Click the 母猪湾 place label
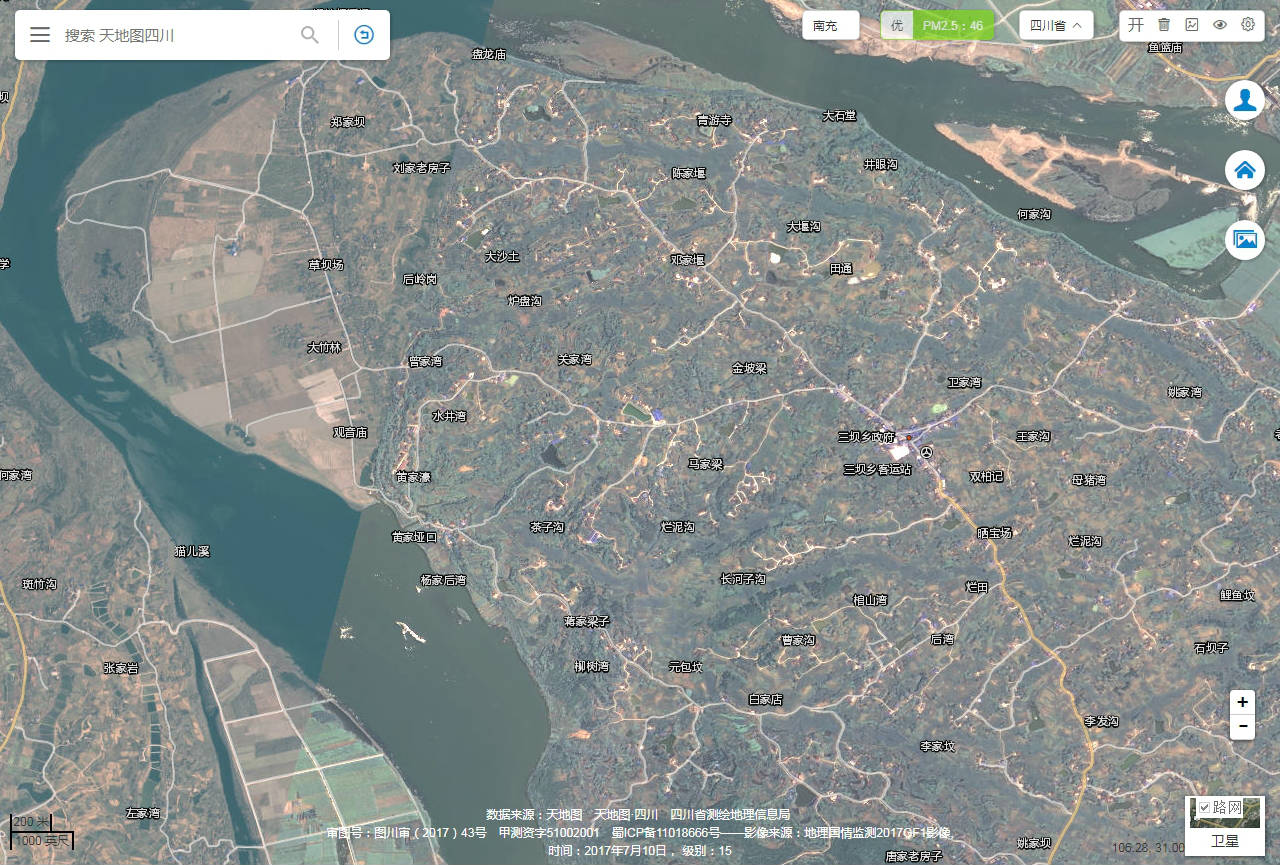This screenshot has width=1280, height=865. (1089, 480)
